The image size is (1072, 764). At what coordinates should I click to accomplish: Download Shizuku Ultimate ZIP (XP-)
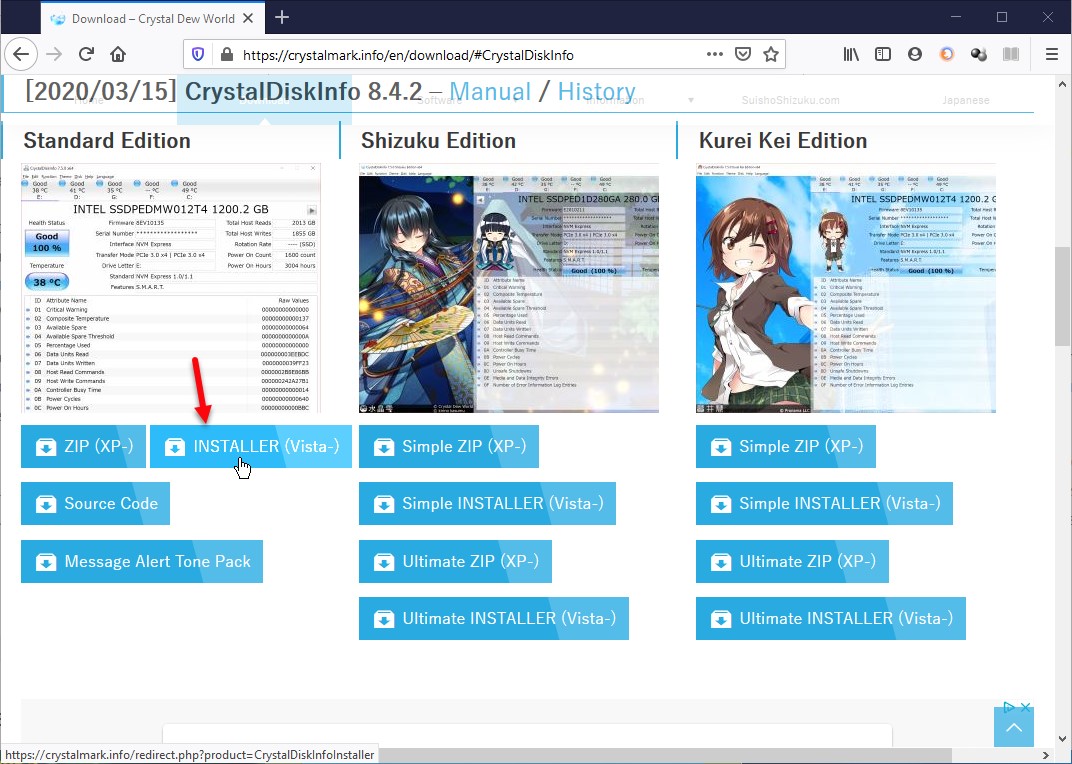(455, 562)
